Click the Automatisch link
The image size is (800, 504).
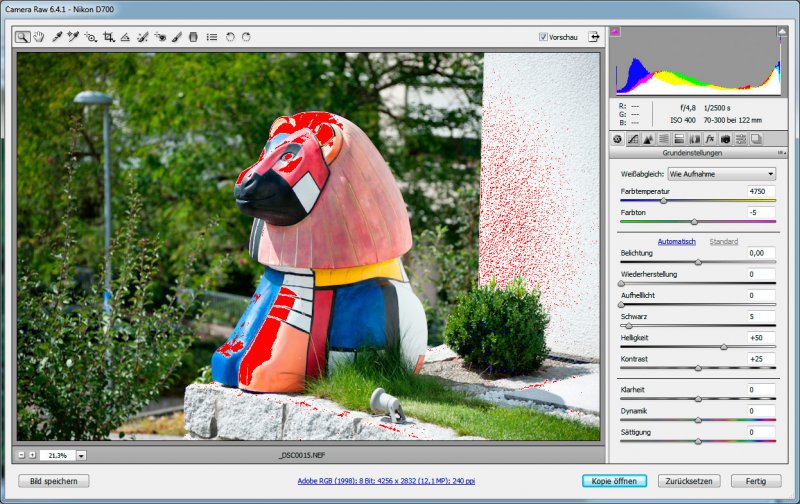click(677, 241)
